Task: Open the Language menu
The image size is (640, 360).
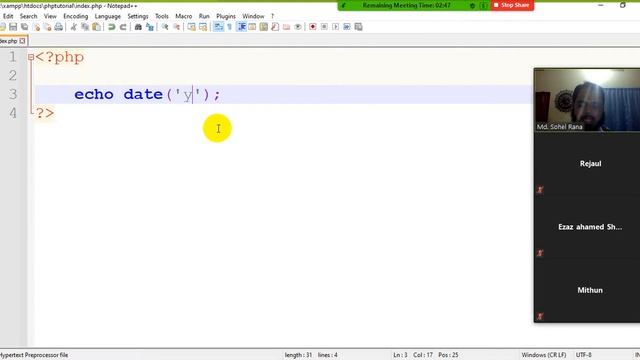Action: 108,16
